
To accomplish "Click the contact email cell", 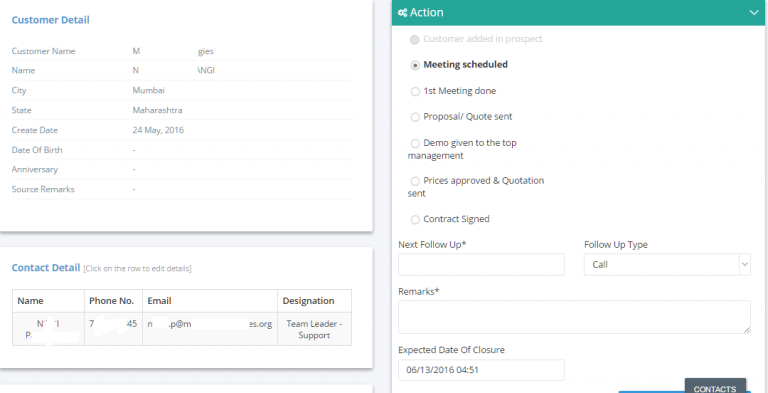I will point(210,329).
